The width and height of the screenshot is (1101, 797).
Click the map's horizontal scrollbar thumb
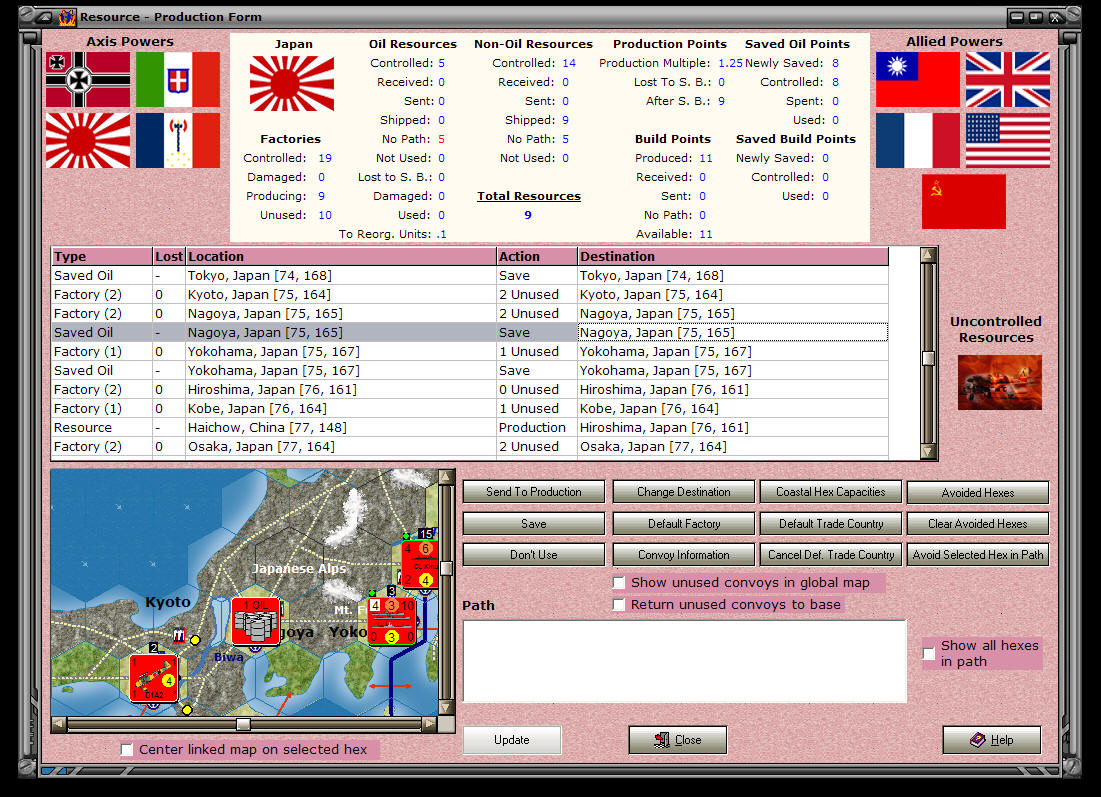(x=244, y=724)
